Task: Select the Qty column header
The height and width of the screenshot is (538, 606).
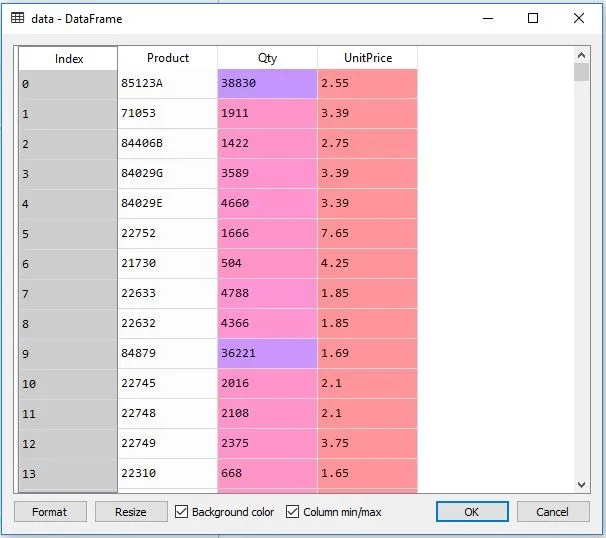Action: click(x=267, y=58)
